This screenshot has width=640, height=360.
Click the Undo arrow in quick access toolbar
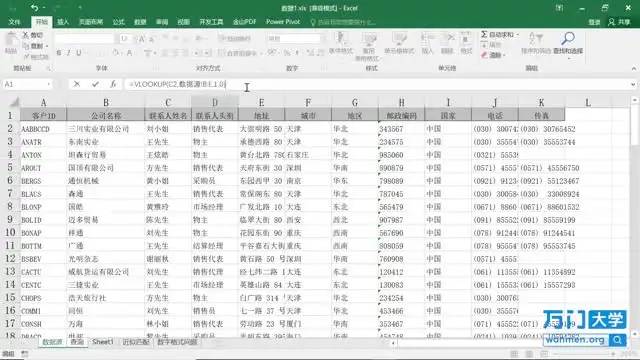coord(34,8)
